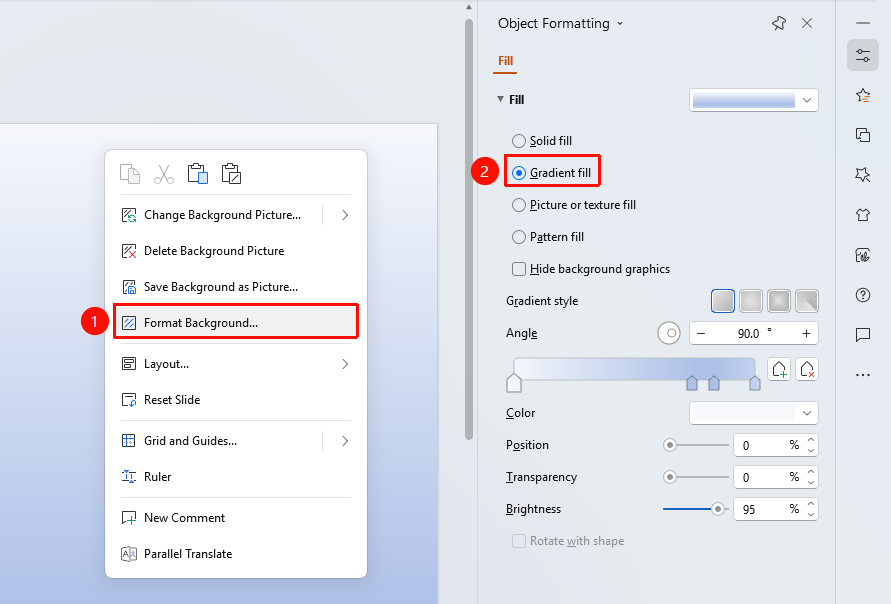Click the Transparency slider handle
Screen dimensions: 891x604
pyautogui.click(x=669, y=477)
